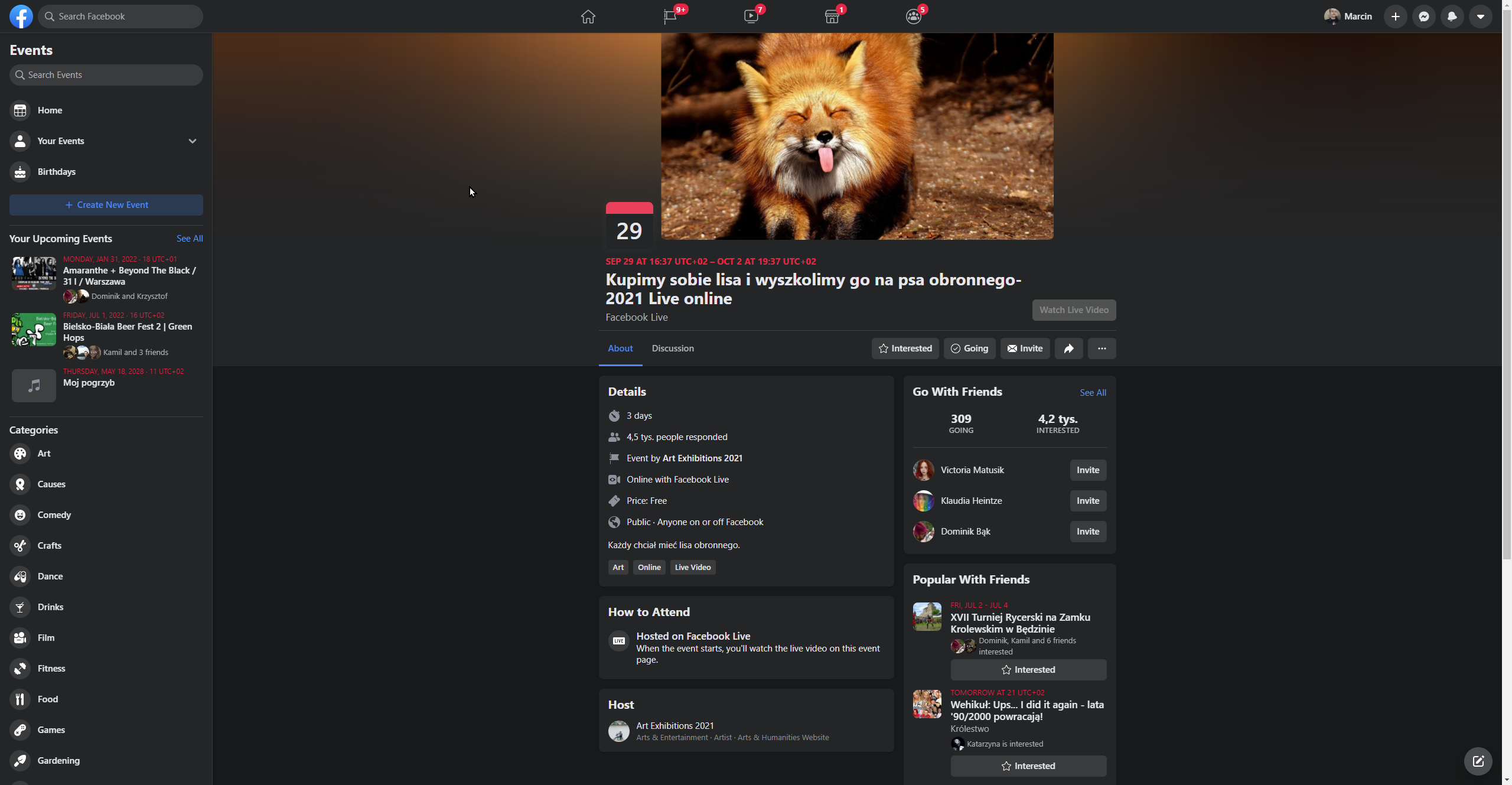Open the Messenger icon
The height and width of the screenshot is (785, 1512).
click(x=1424, y=17)
